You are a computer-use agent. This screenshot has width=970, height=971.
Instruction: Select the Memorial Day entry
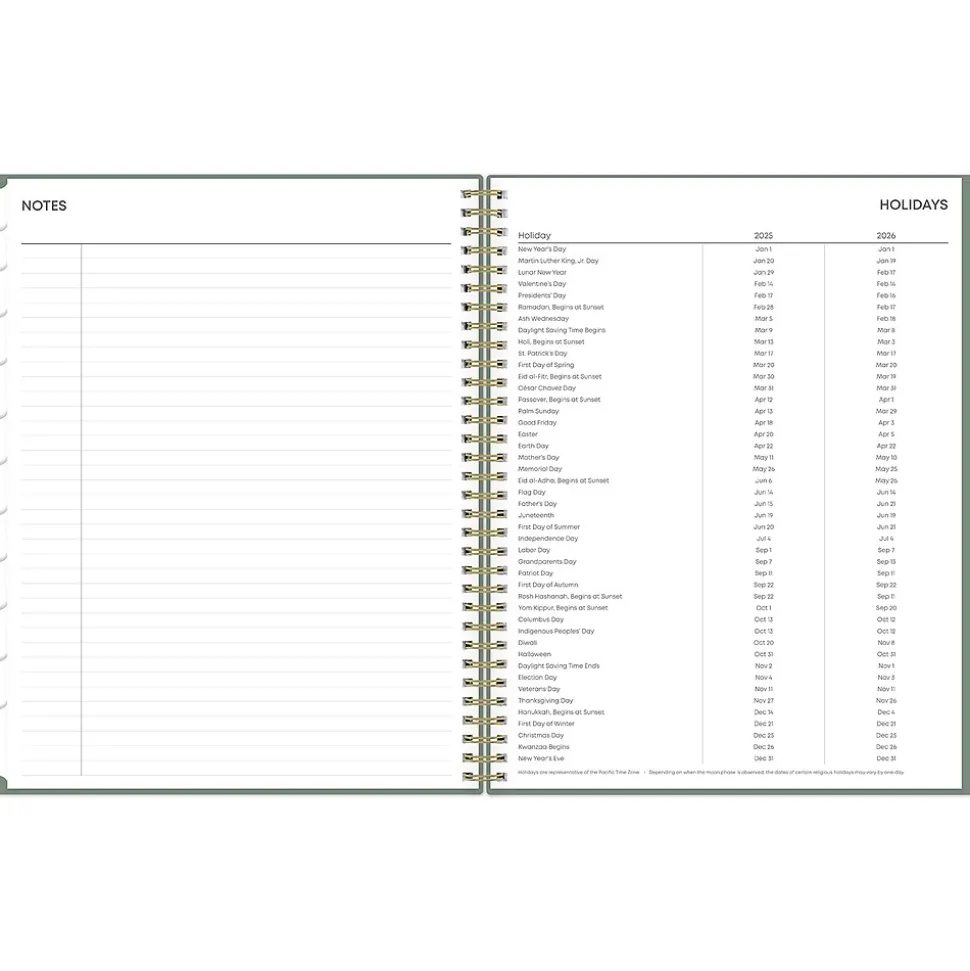[540, 469]
